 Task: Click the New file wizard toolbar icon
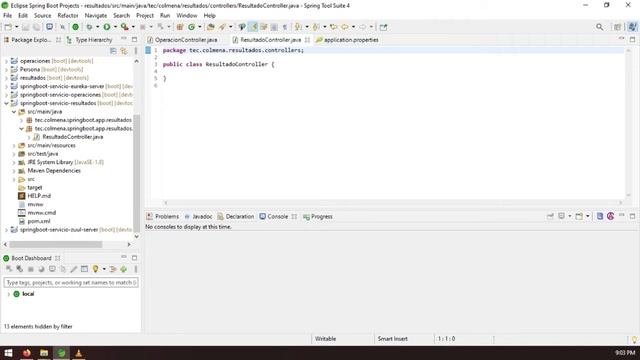pos(8,27)
